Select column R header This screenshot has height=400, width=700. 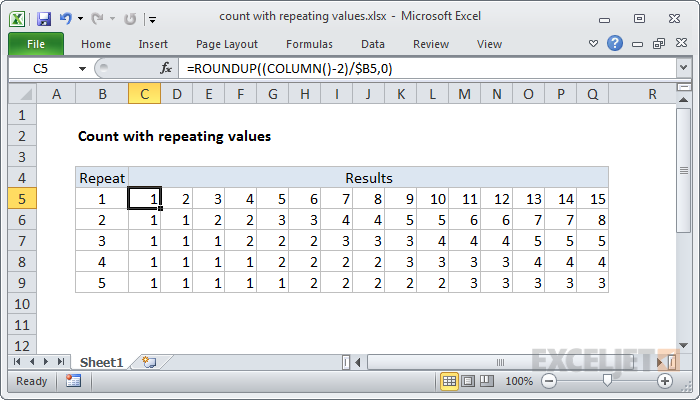(652, 94)
